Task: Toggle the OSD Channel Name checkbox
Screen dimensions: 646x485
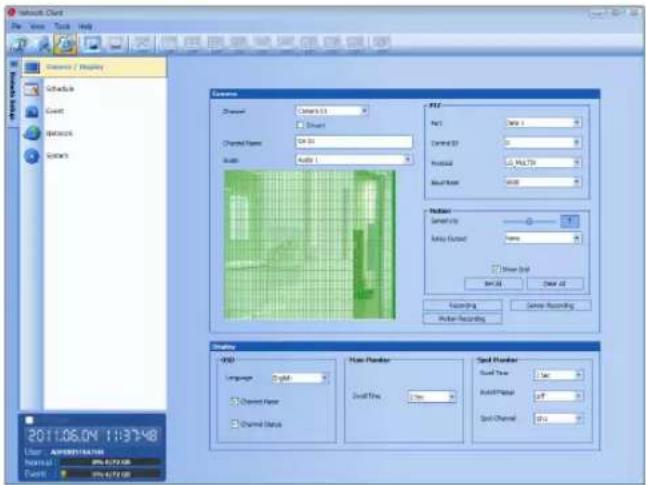Action: (234, 401)
